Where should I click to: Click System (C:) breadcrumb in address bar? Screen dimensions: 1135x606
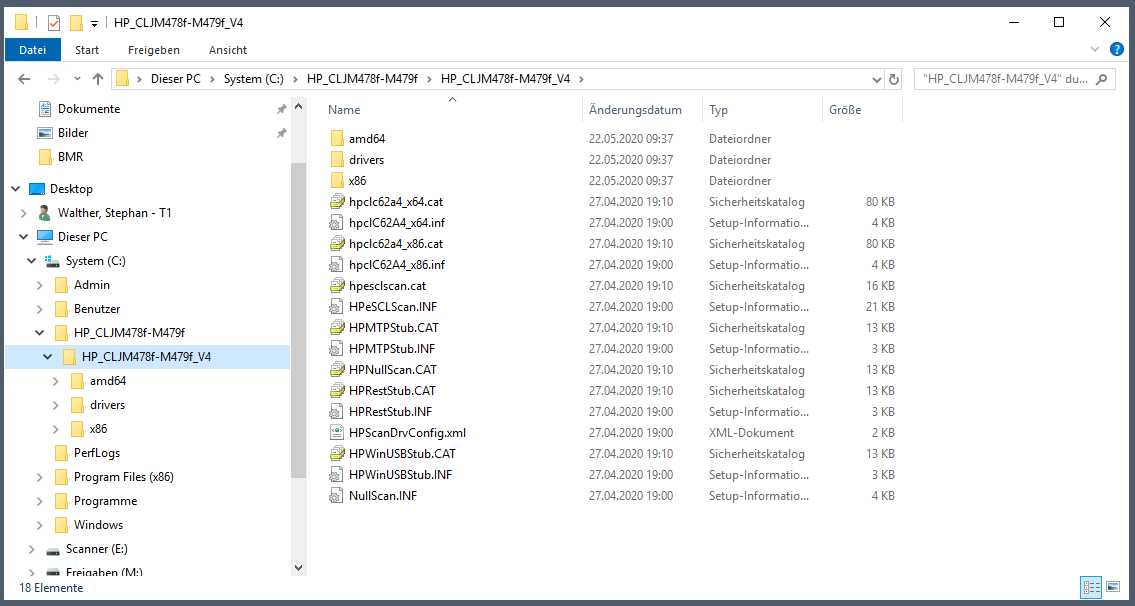click(253, 79)
